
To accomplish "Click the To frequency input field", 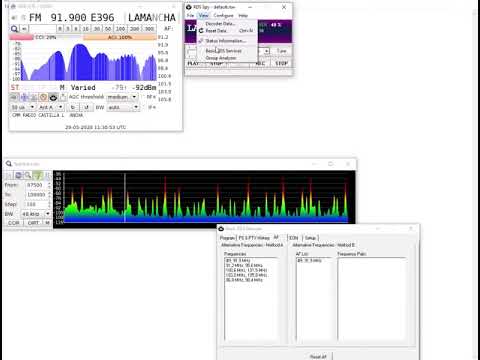I will pos(36,194).
